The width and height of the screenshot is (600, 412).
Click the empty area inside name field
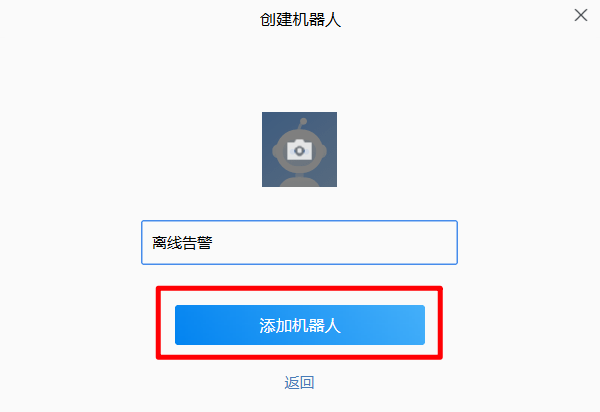click(335, 243)
